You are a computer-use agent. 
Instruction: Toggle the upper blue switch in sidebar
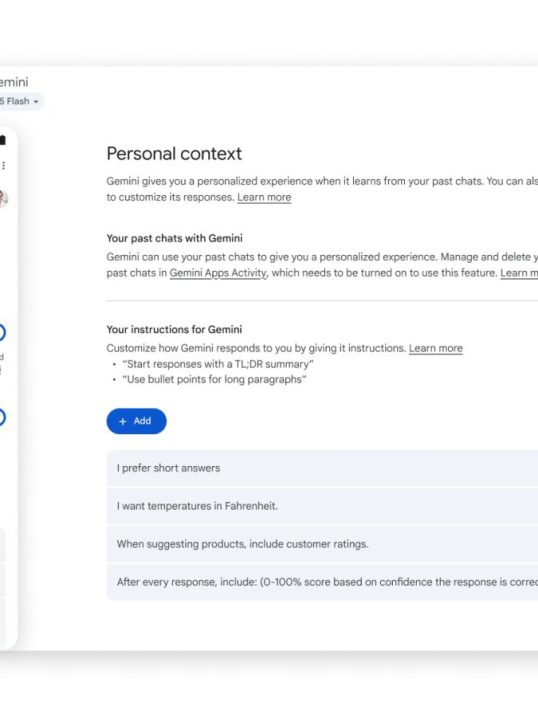click(x=2, y=332)
